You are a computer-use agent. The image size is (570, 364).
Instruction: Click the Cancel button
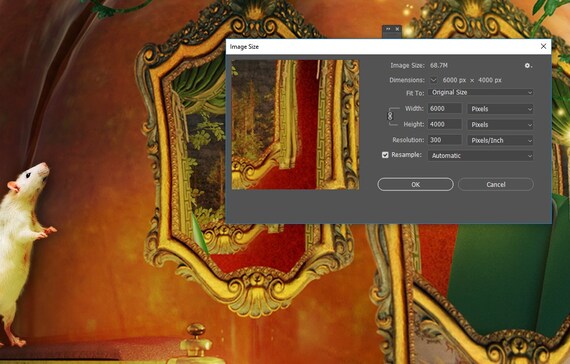coord(496,184)
